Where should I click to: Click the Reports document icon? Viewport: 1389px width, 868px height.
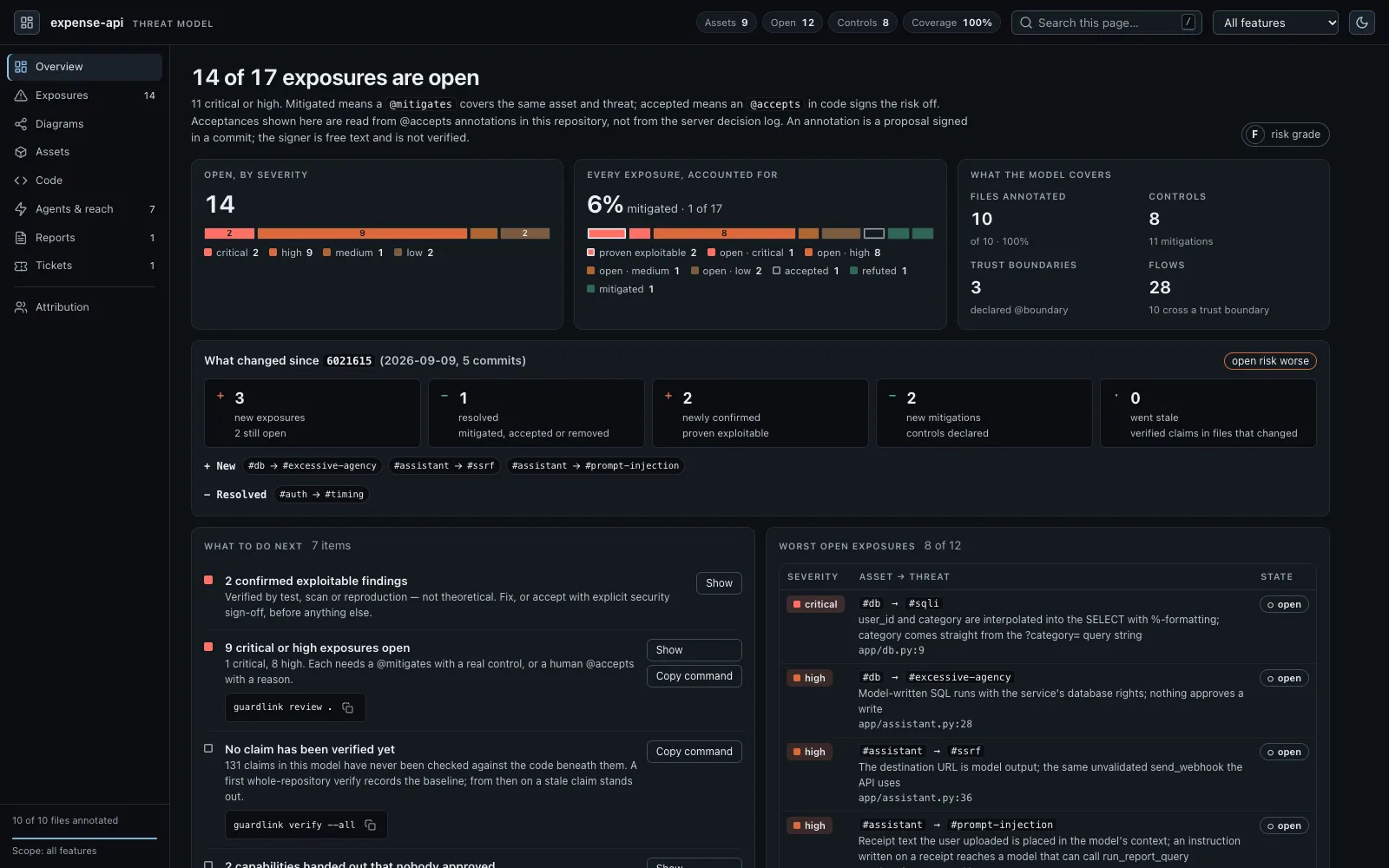21,238
